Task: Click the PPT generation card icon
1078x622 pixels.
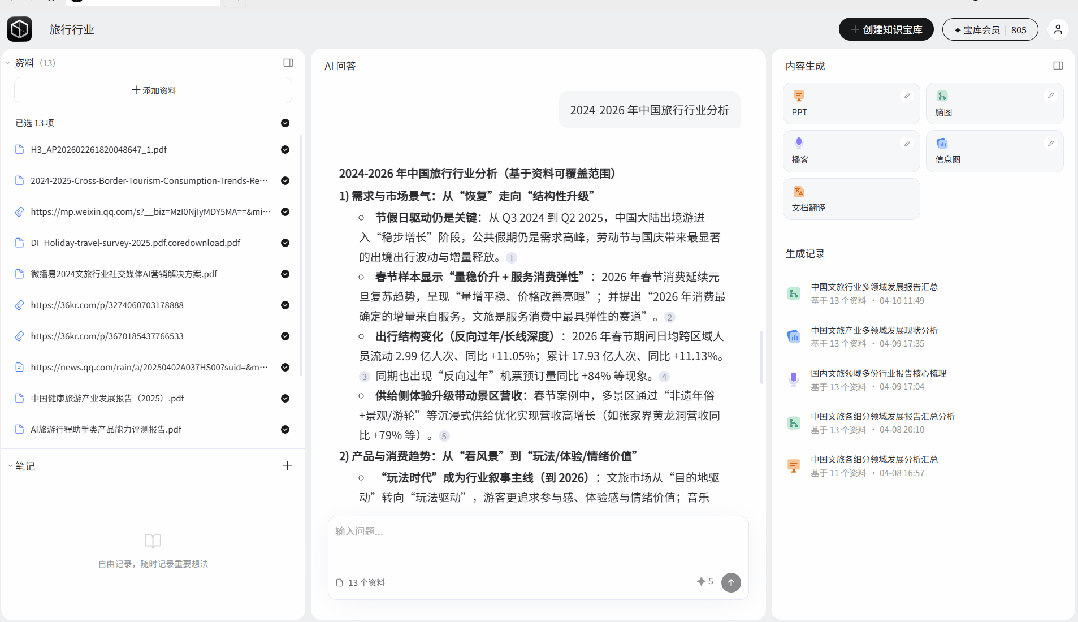Action: (x=799, y=96)
